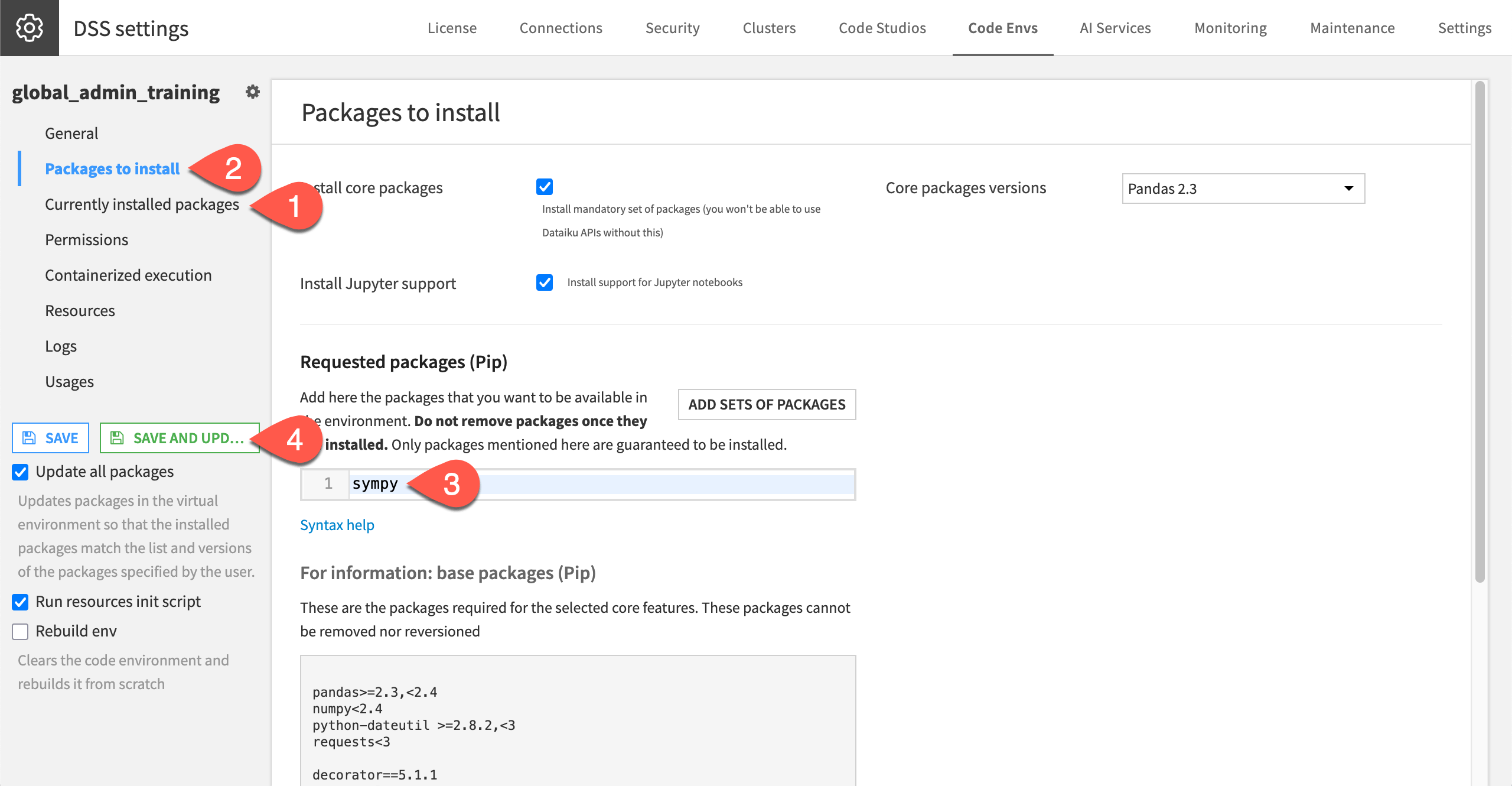This screenshot has width=1512, height=786.
Task: Uncheck Install Jupyter support checkbox
Action: pyautogui.click(x=545, y=282)
